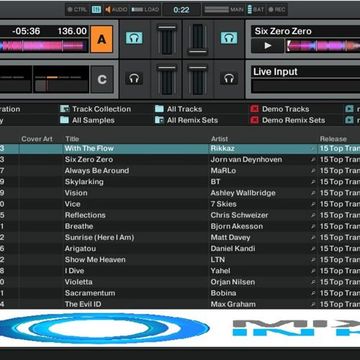The width and height of the screenshot is (360, 360).
Task: Click artist search icon beside Yahel
Action: tap(313, 271)
